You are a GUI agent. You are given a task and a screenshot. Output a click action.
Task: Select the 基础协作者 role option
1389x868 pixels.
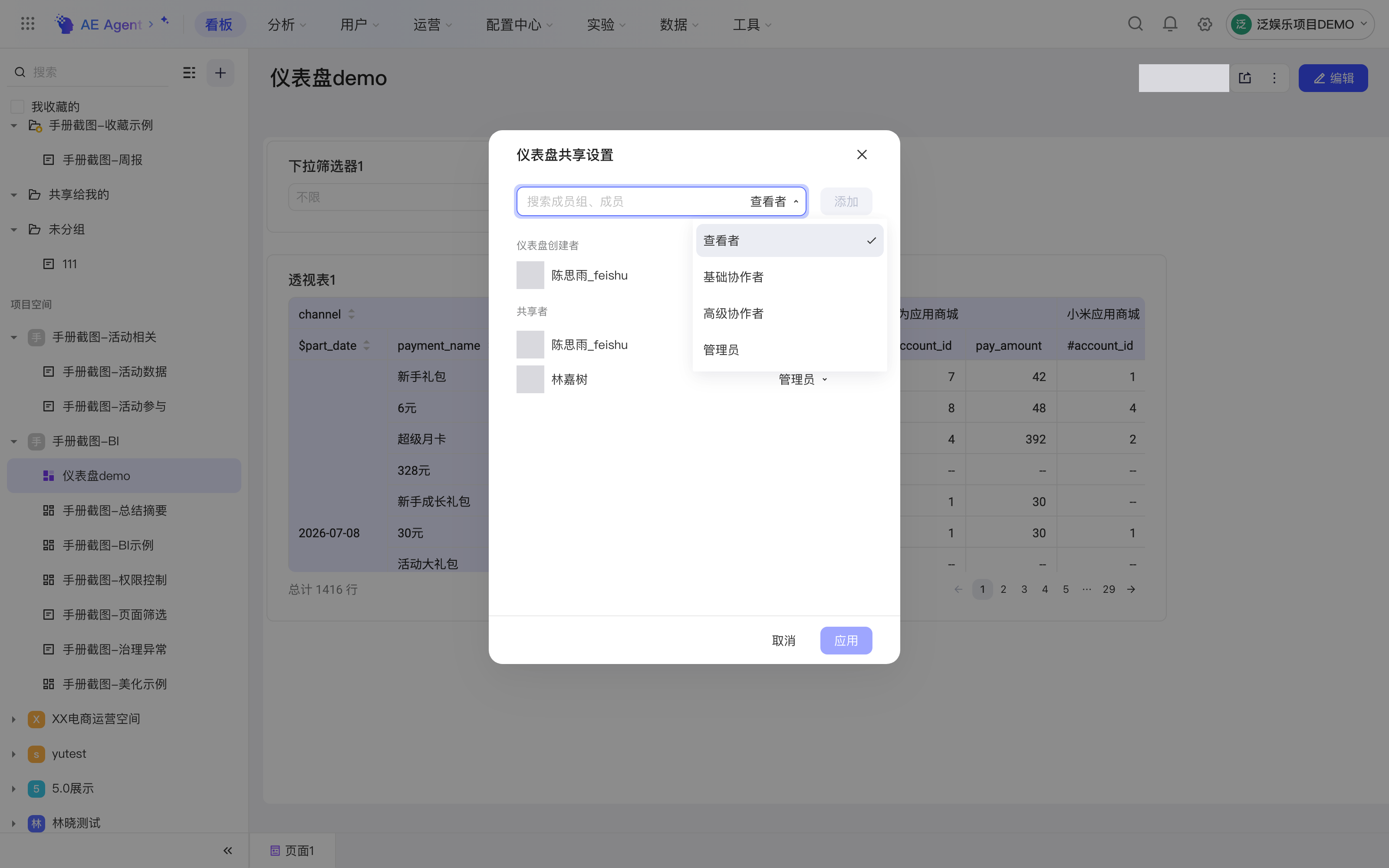[789, 277]
